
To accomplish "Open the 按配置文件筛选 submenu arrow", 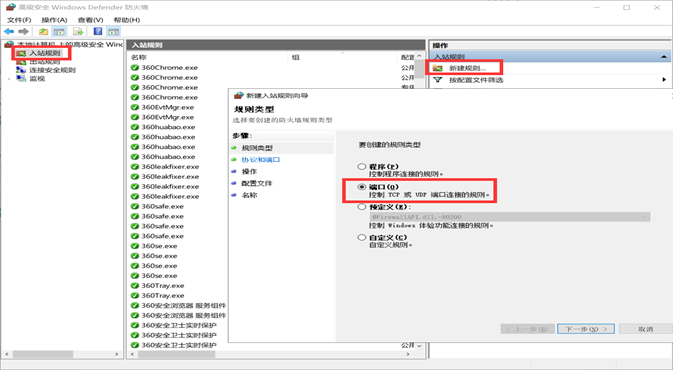I will [664, 80].
